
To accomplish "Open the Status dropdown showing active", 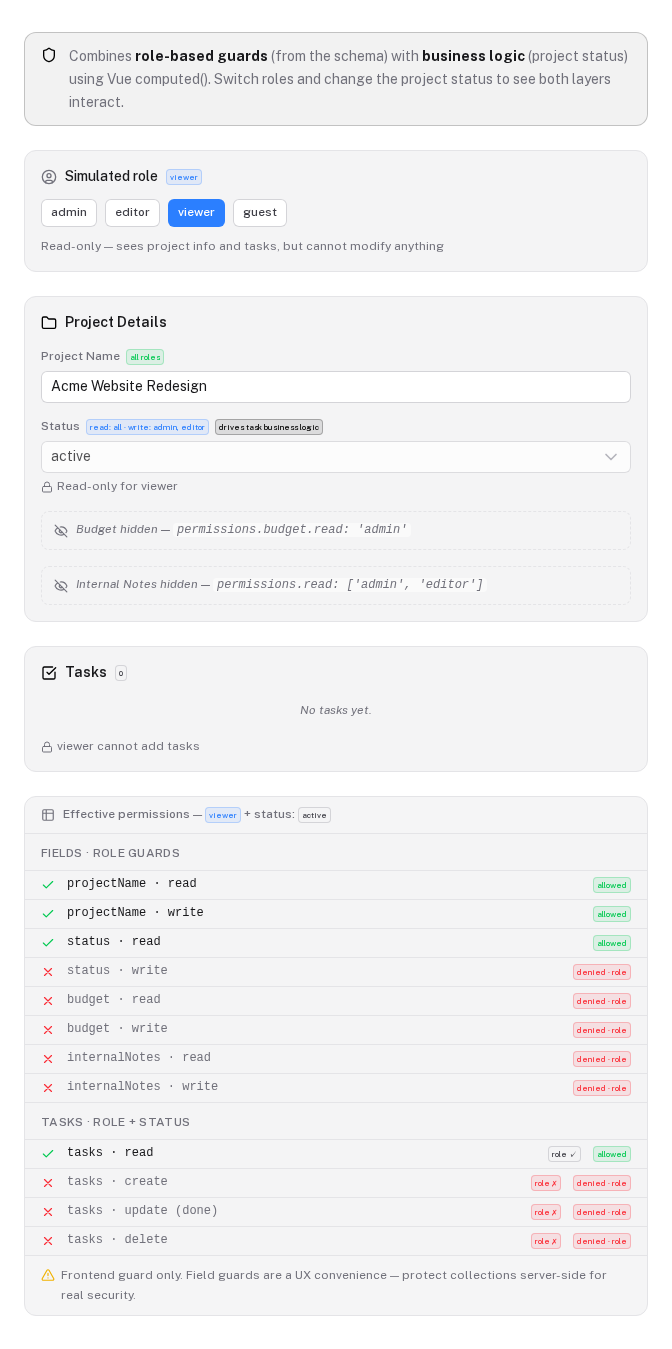I will (x=336, y=457).
